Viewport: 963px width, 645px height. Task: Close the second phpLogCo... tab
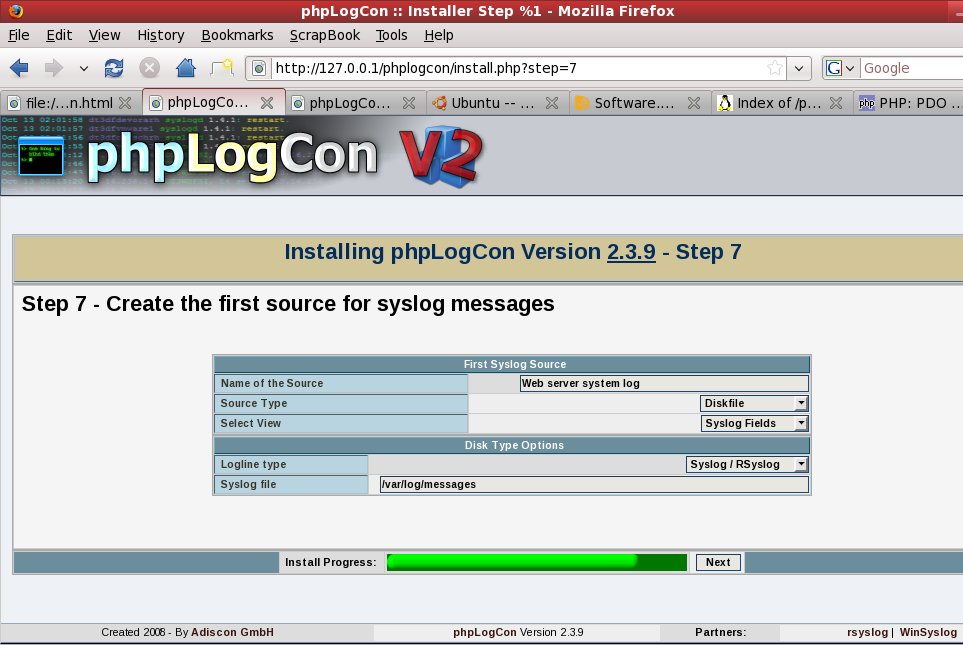point(409,103)
